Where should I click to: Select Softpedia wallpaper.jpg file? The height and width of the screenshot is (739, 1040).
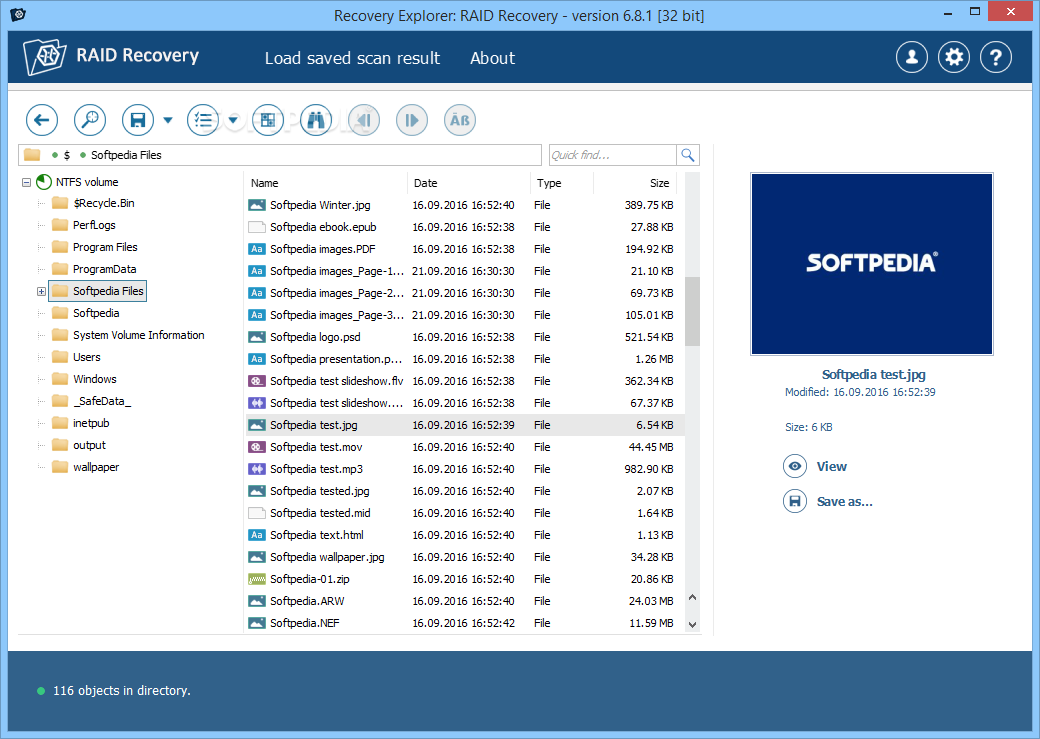pos(464,557)
